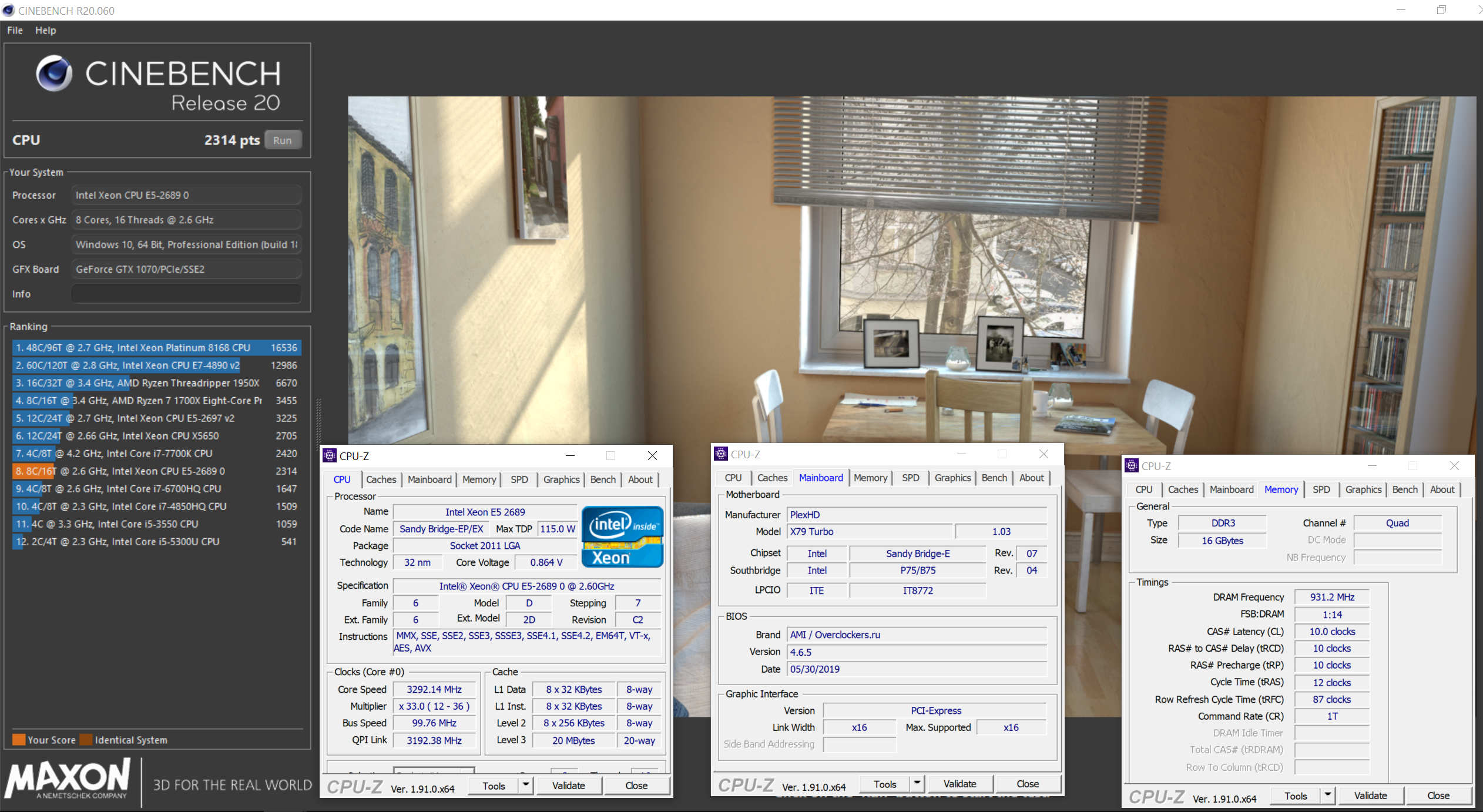Image resolution: width=1483 pixels, height=812 pixels.
Task: Open Tools dropdown arrow in Mainboard window
Action: pos(917,783)
